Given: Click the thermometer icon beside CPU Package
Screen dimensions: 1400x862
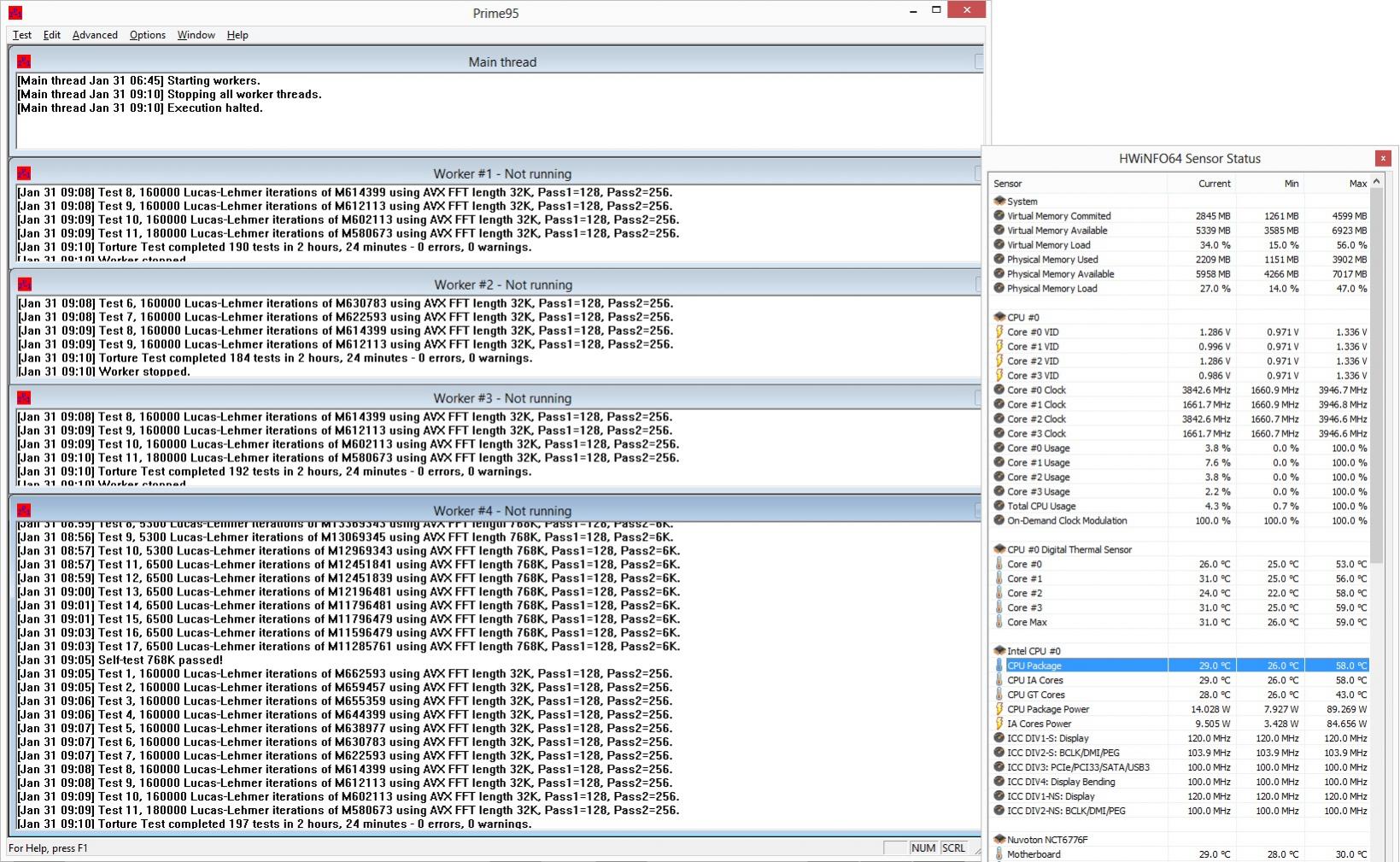Looking at the screenshot, I should [999, 666].
